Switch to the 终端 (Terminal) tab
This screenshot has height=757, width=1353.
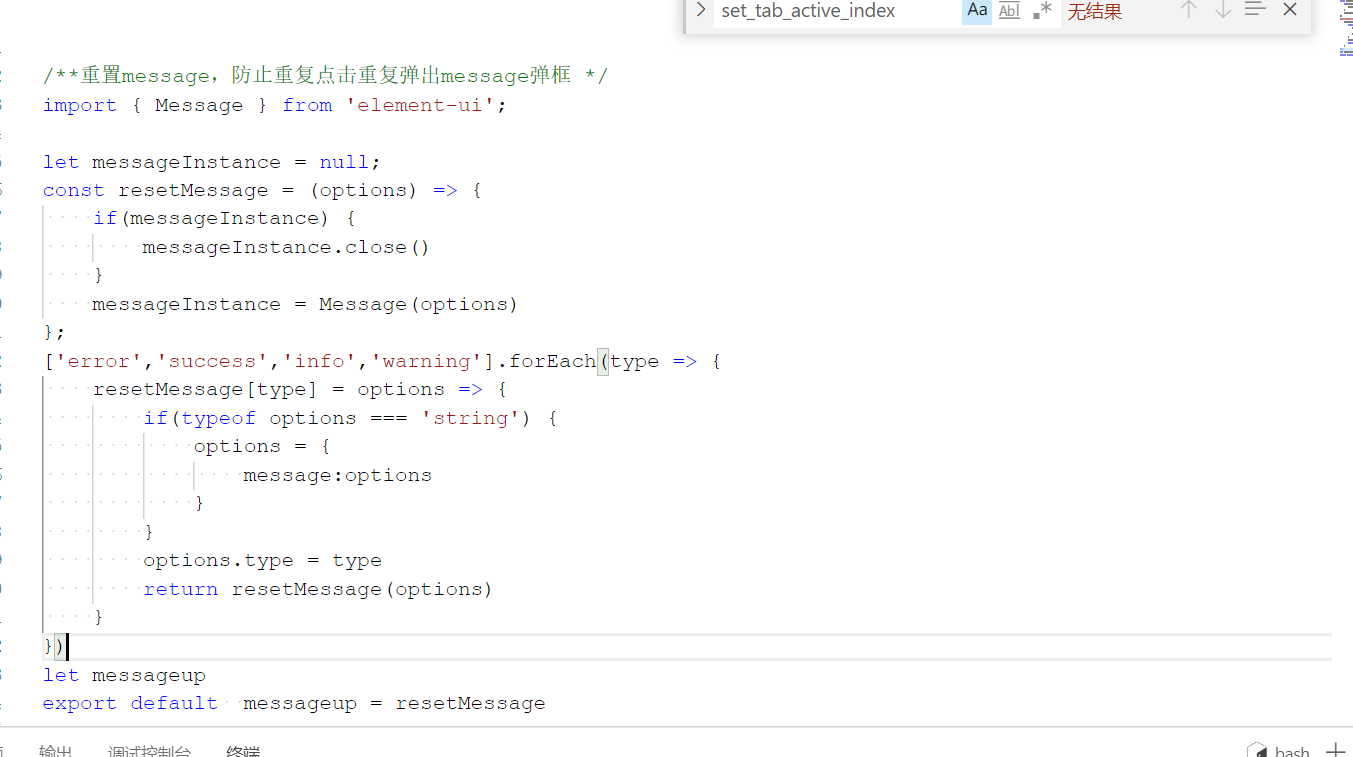pos(242,750)
